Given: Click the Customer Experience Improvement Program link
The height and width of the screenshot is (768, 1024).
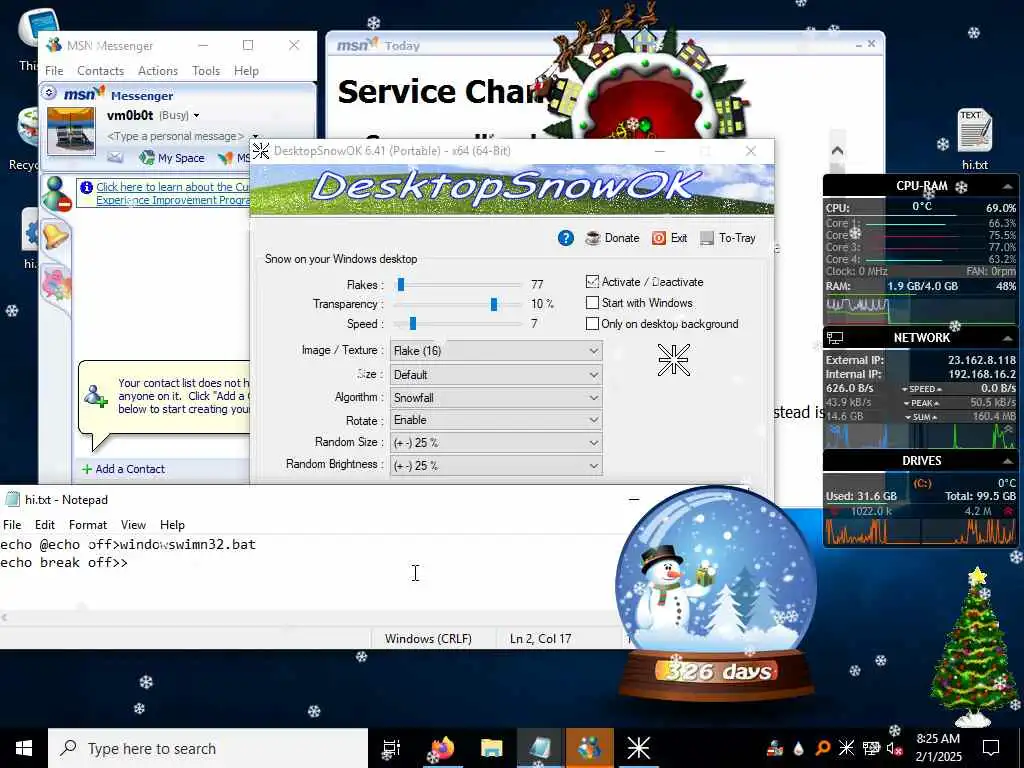Looking at the screenshot, I should tap(173, 193).
